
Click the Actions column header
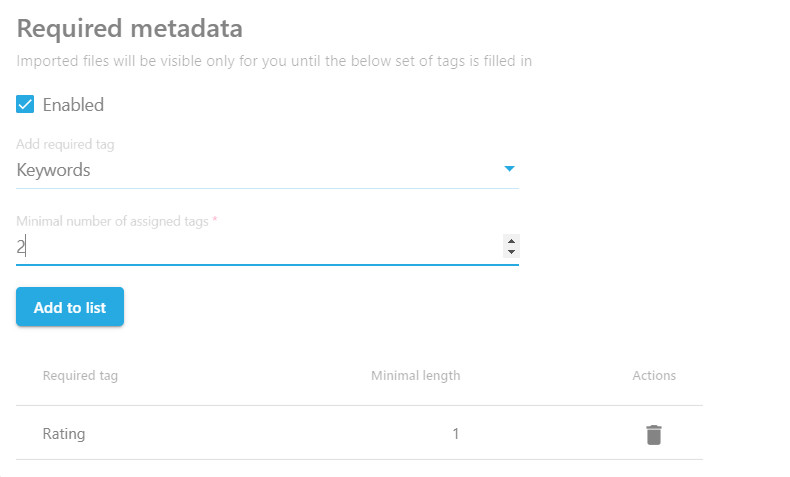(x=654, y=376)
